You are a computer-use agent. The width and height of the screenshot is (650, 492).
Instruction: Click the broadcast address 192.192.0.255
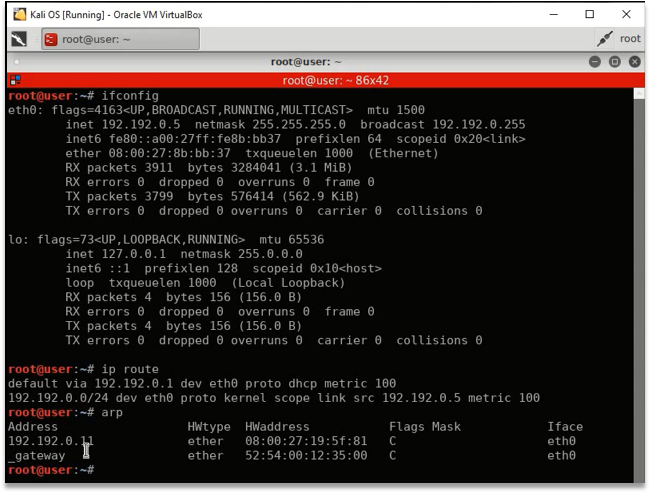click(x=479, y=124)
